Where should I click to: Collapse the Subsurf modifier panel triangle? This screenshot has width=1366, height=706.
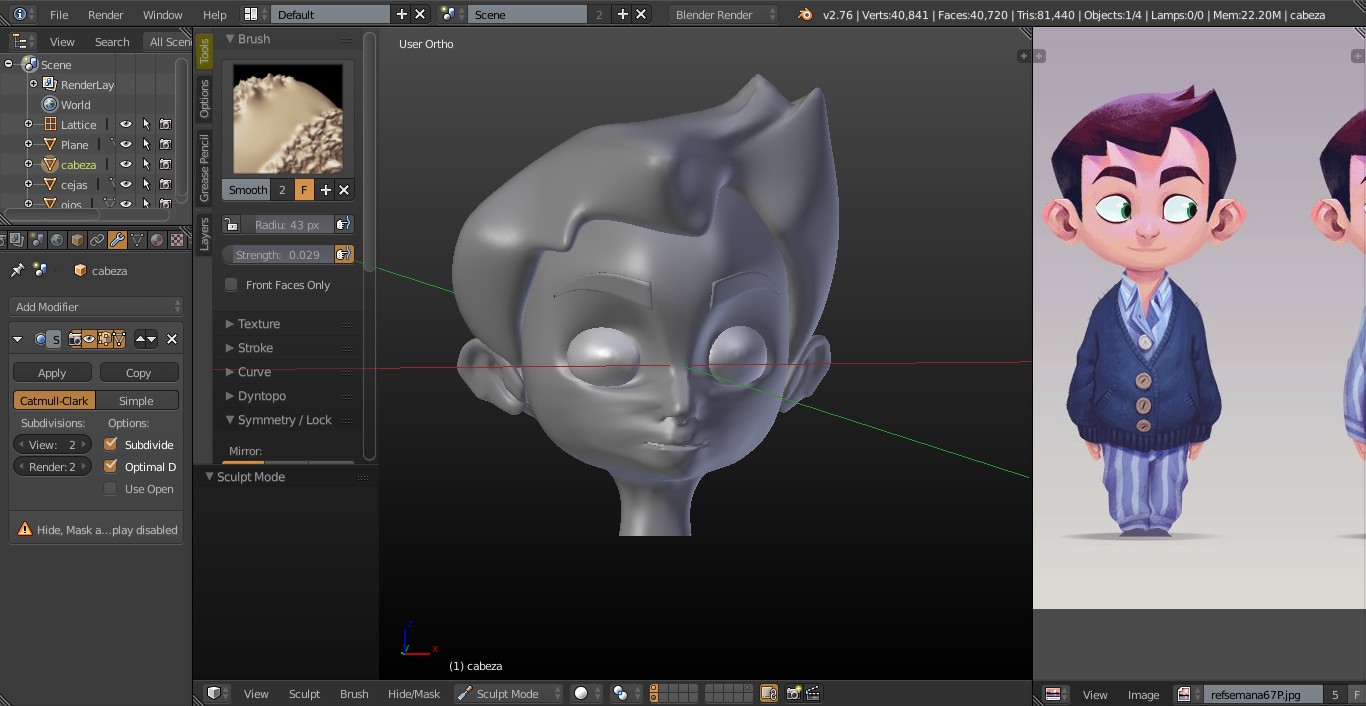pos(18,339)
